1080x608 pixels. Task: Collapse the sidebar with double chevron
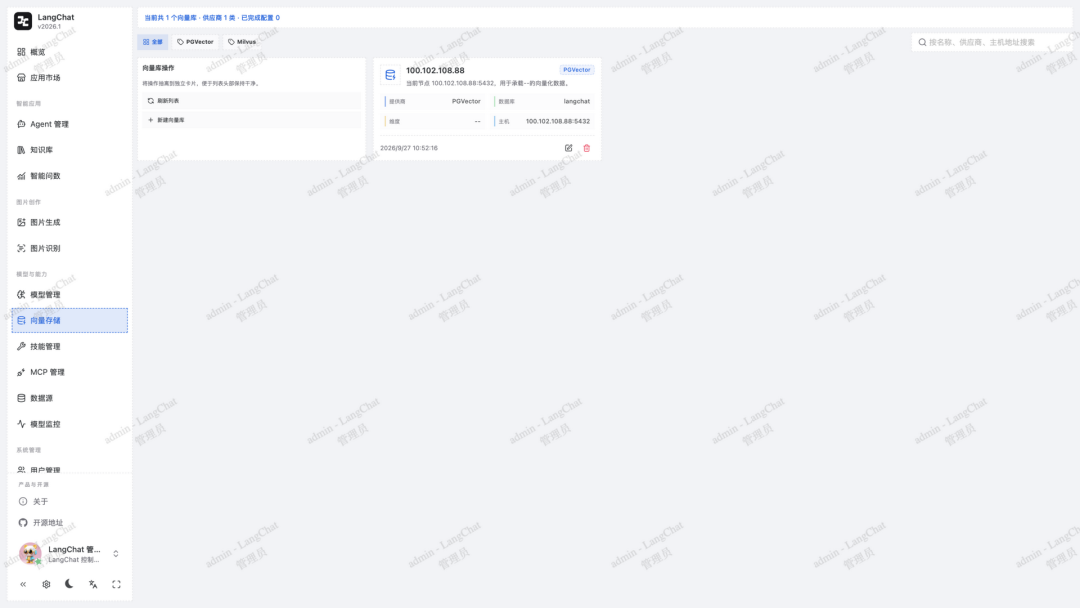click(x=23, y=584)
